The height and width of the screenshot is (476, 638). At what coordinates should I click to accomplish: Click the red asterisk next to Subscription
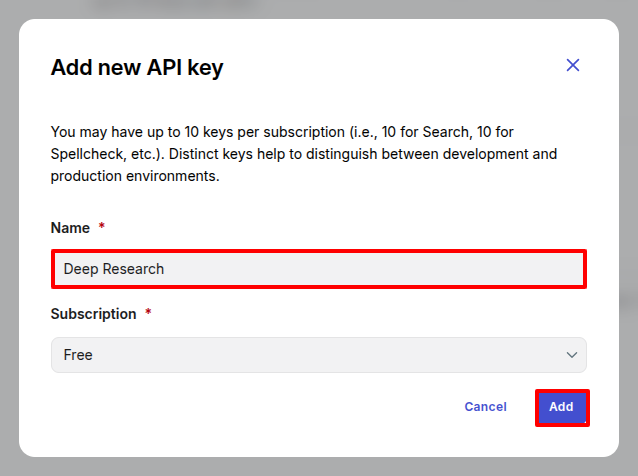click(x=148, y=314)
